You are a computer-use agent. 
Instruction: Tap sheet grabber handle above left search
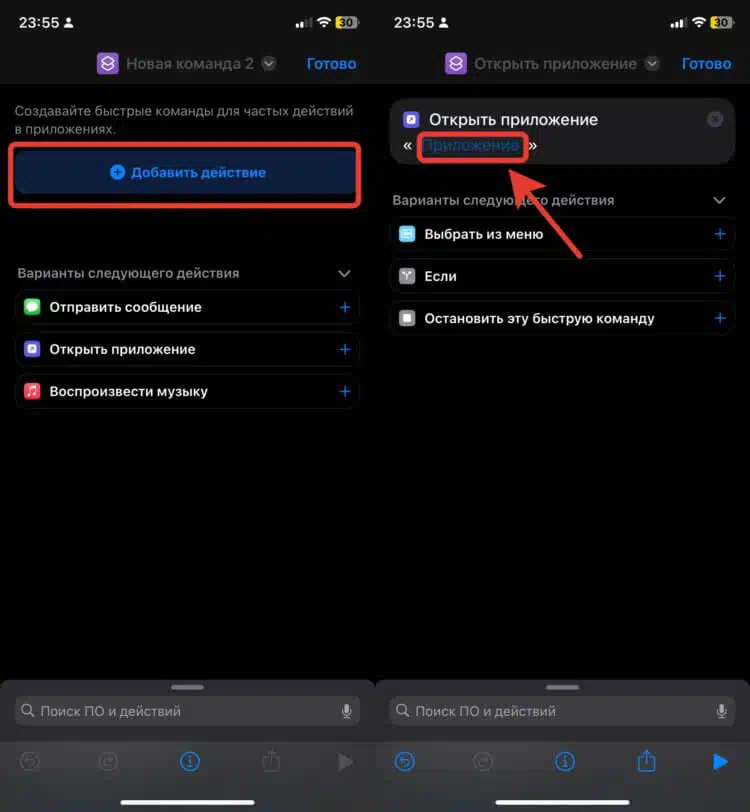(188, 687)
